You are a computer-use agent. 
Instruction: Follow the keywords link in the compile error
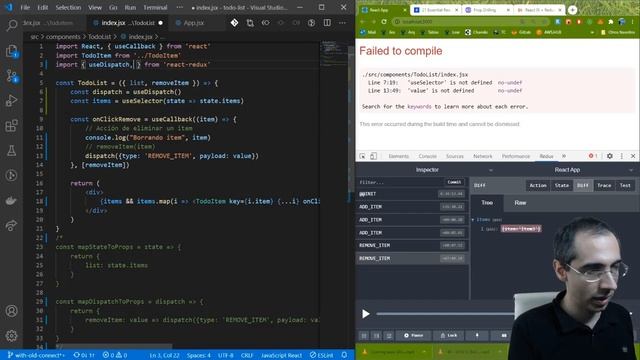pos(419,107)
